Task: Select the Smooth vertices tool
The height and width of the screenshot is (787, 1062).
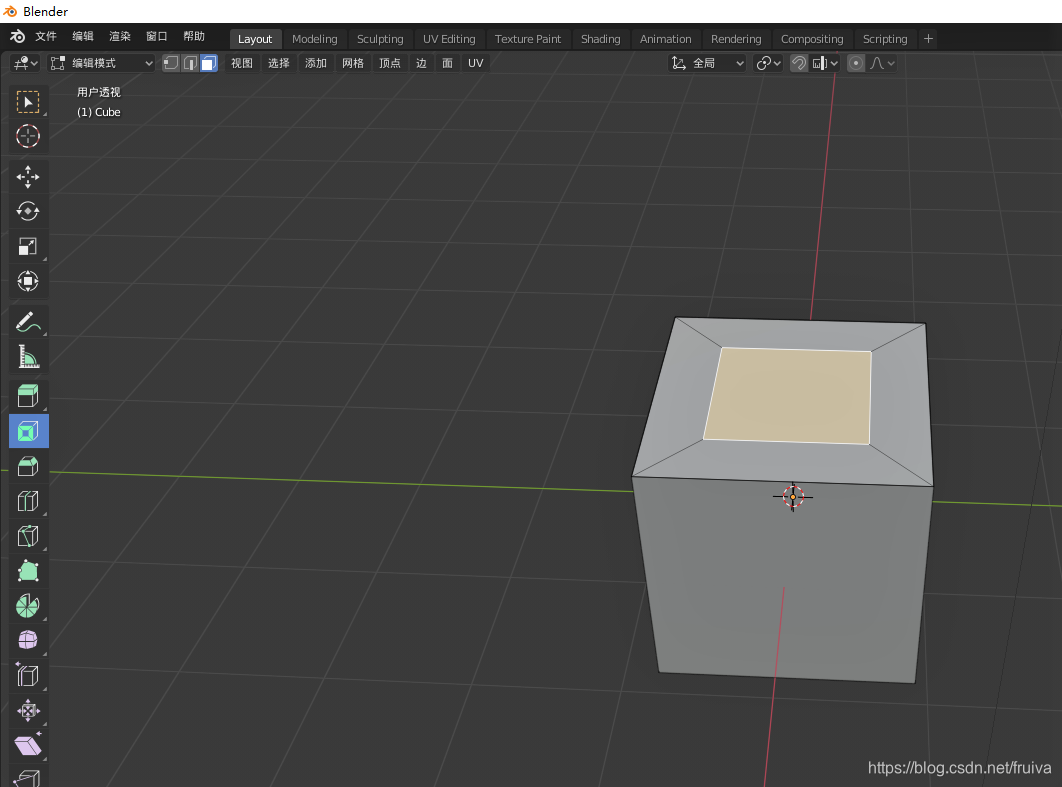Action: [x=28, y=640]
